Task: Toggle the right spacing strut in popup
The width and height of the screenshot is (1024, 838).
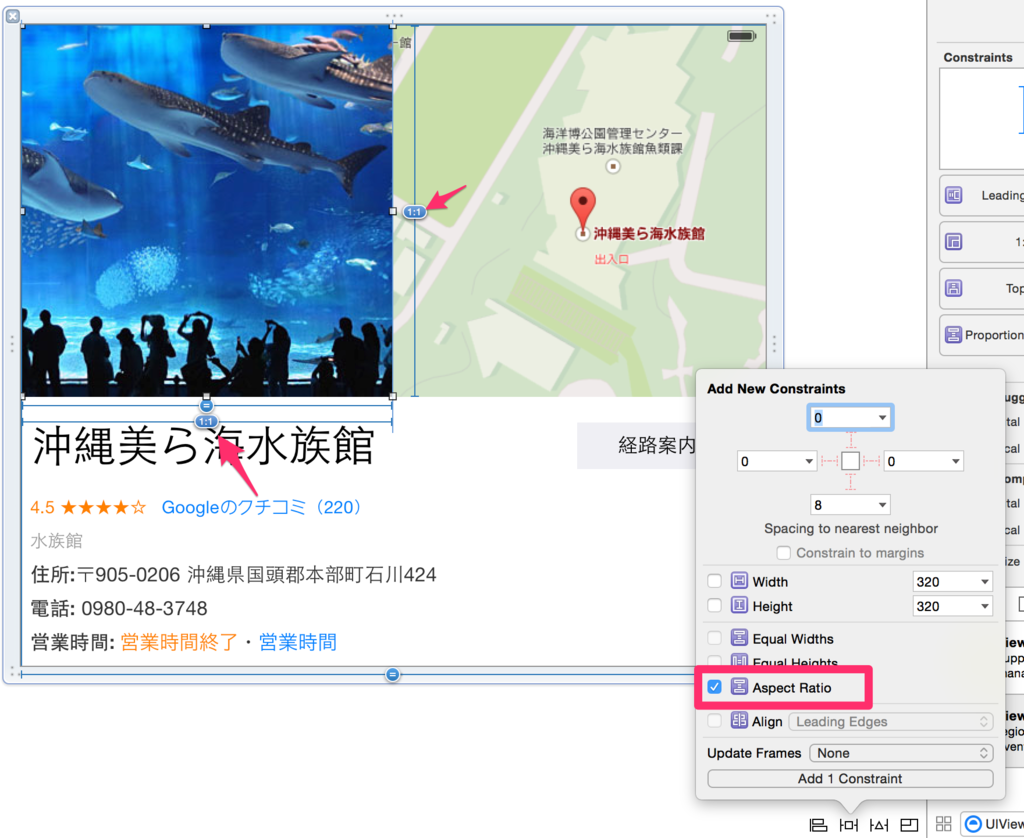Action: click(871, 461)
